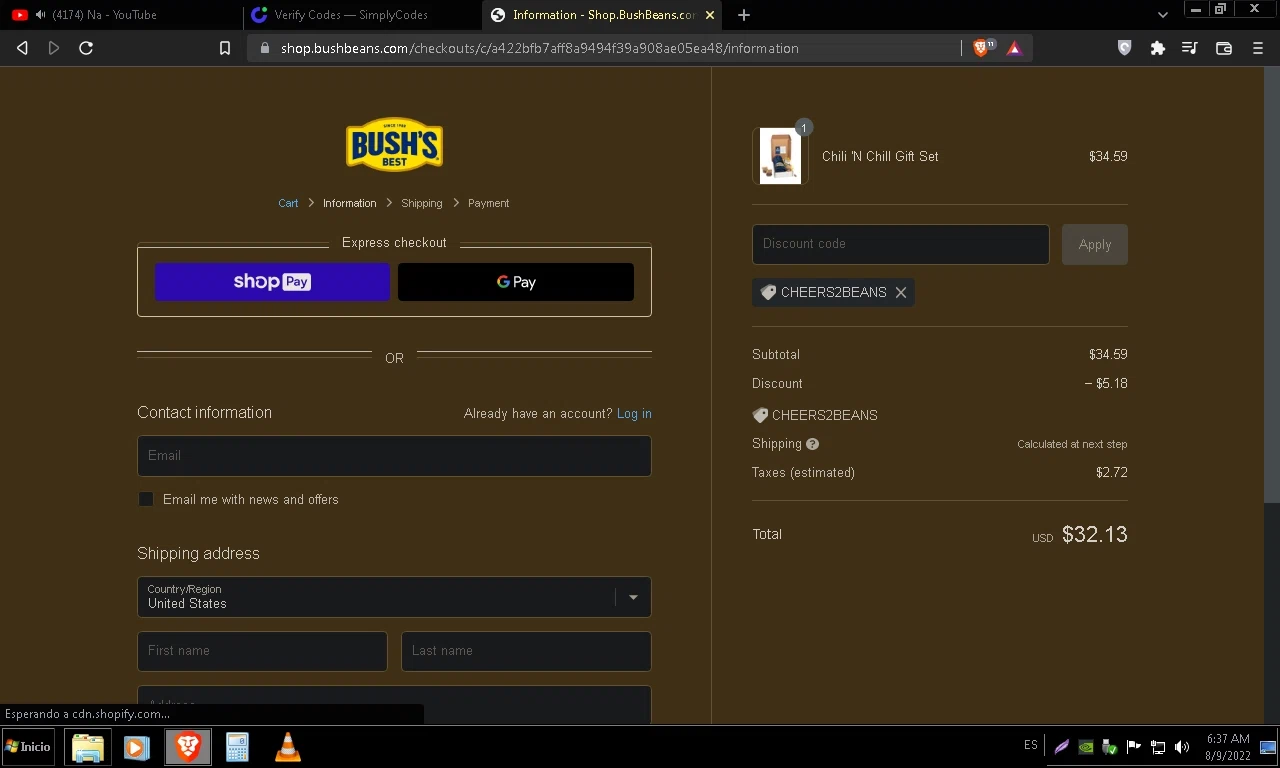
Task: Tick Email me with news and offers
Action: [x=146, y=499]
